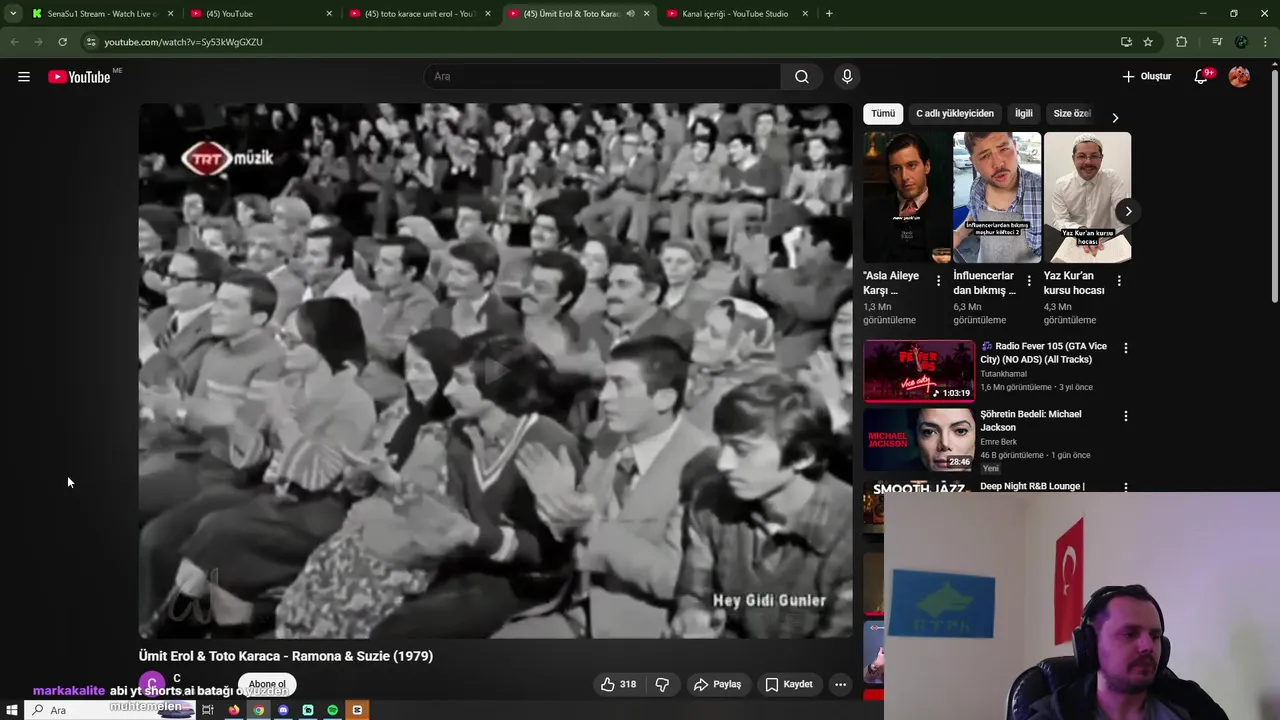1280x720 pixels.
Task: Open the notifications bell
Action: (x=1201, y=77)
